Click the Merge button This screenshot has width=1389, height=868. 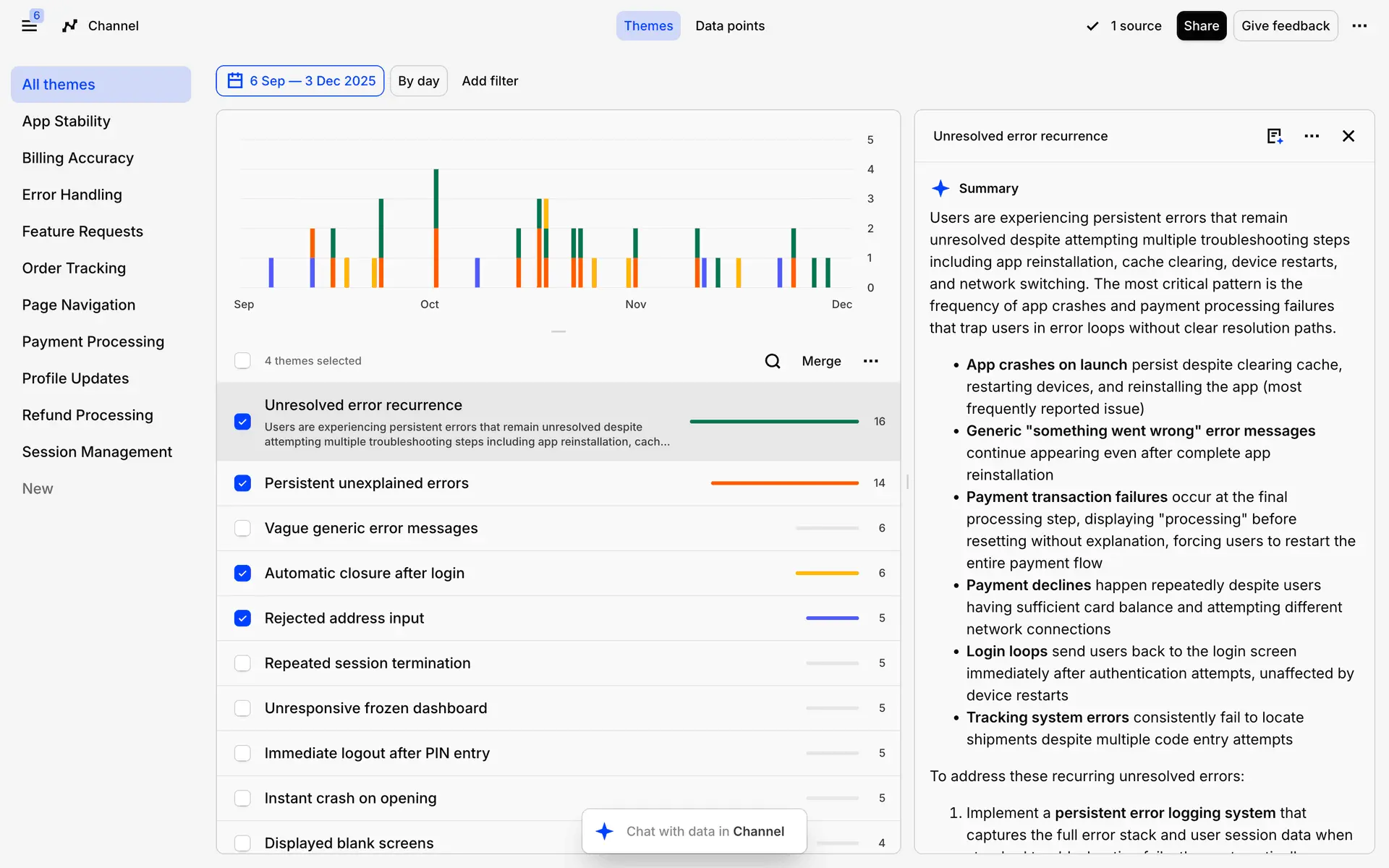coord(821,361)
